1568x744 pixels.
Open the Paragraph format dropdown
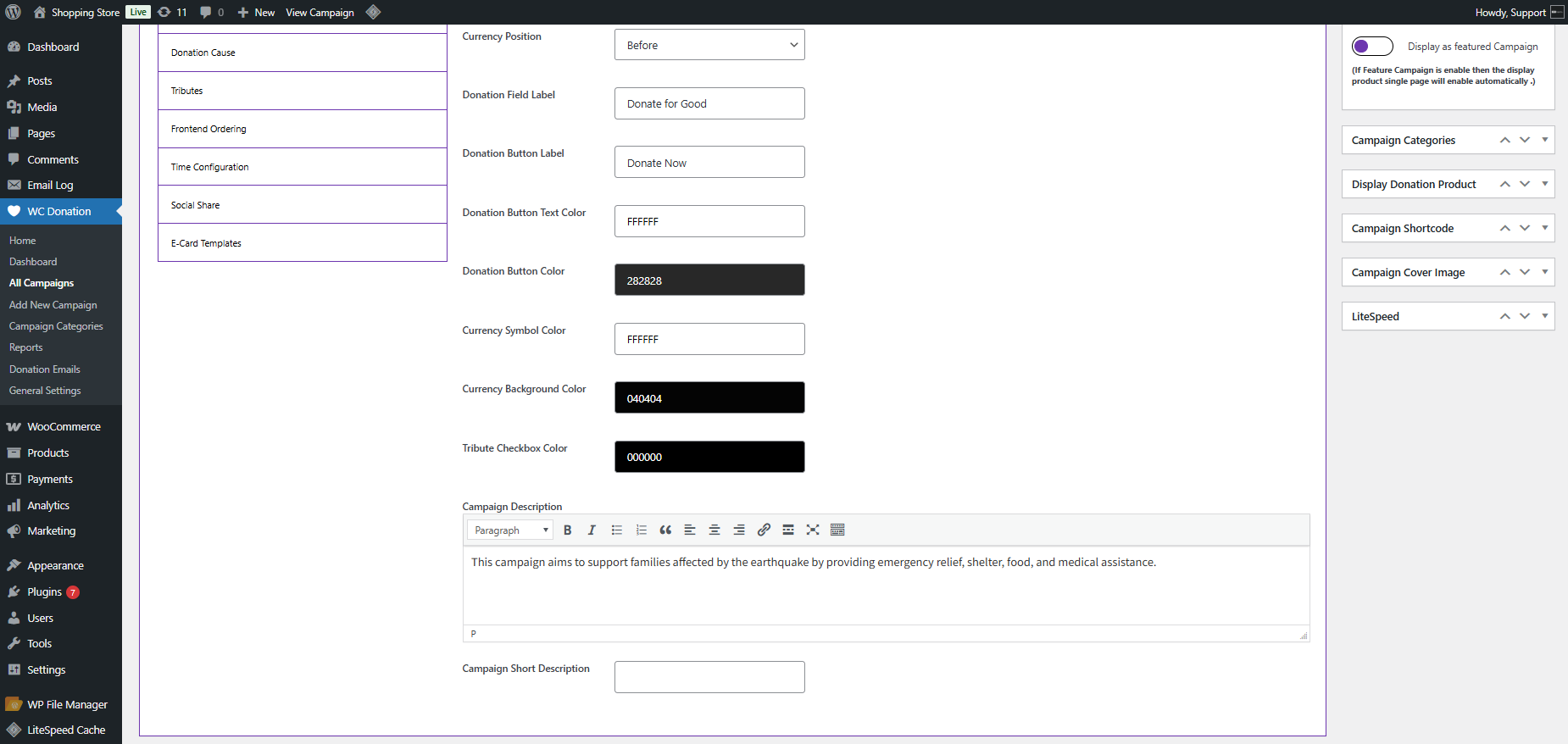(510, 530)
